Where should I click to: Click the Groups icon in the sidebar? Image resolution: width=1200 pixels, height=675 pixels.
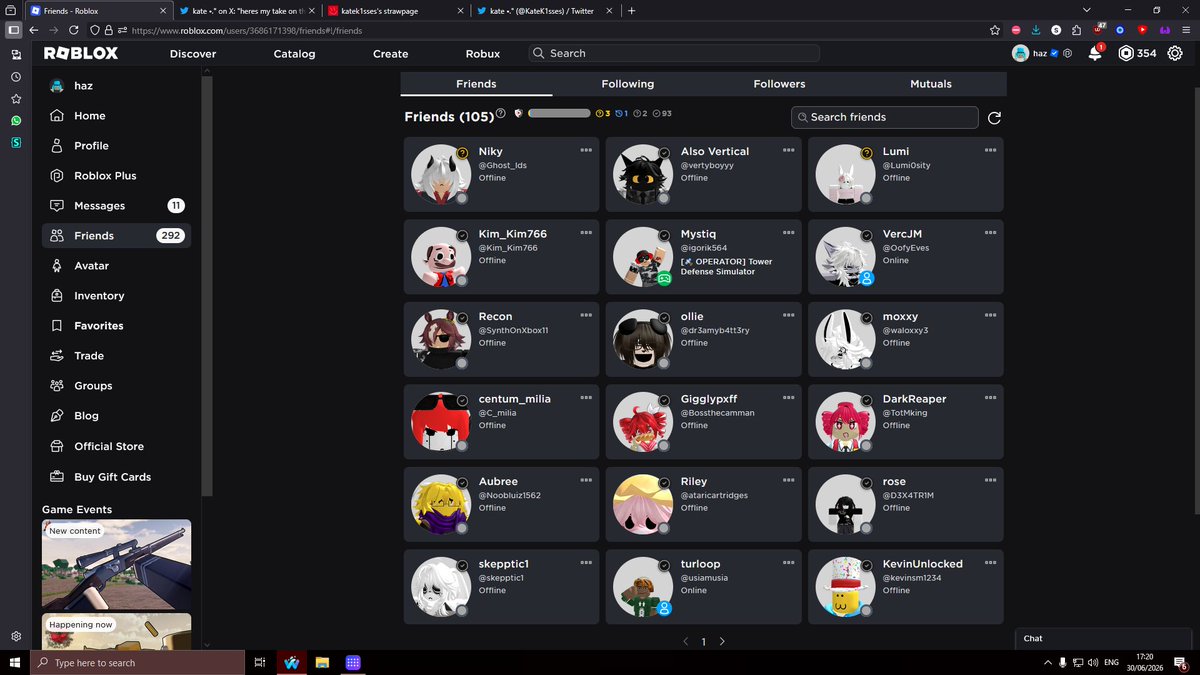(x=57, y=386)
